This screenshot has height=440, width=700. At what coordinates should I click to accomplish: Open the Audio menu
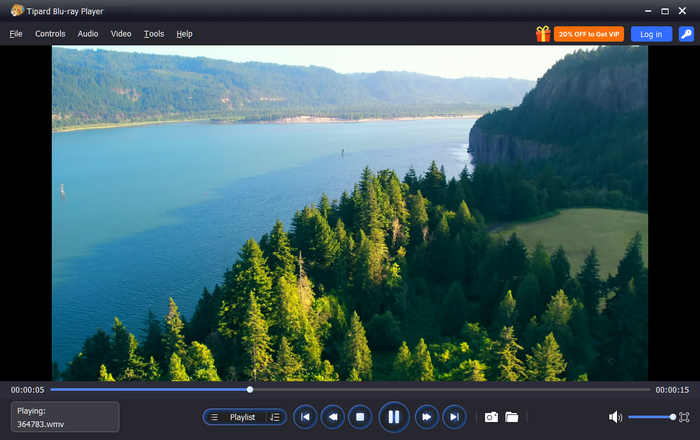tap(88, 34)
